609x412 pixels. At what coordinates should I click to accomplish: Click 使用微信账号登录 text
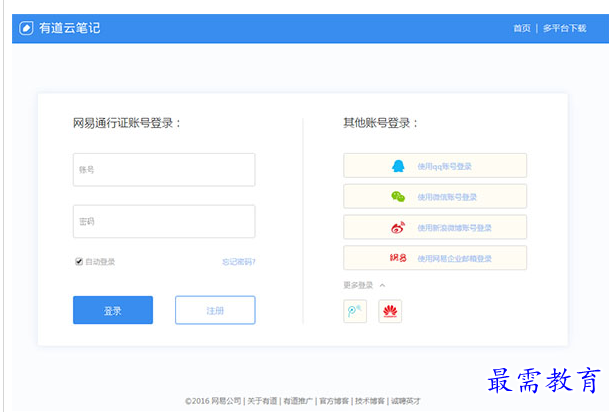click(x=447, y=197)
